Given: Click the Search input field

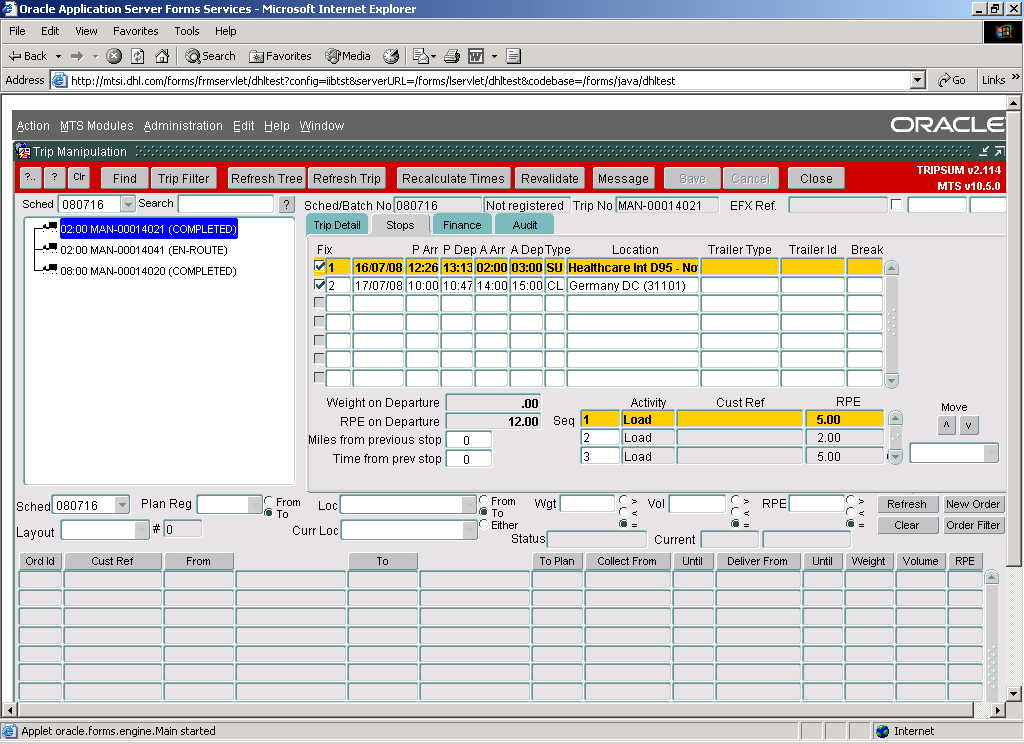Looking at the screenshot, I should [226, 204].
